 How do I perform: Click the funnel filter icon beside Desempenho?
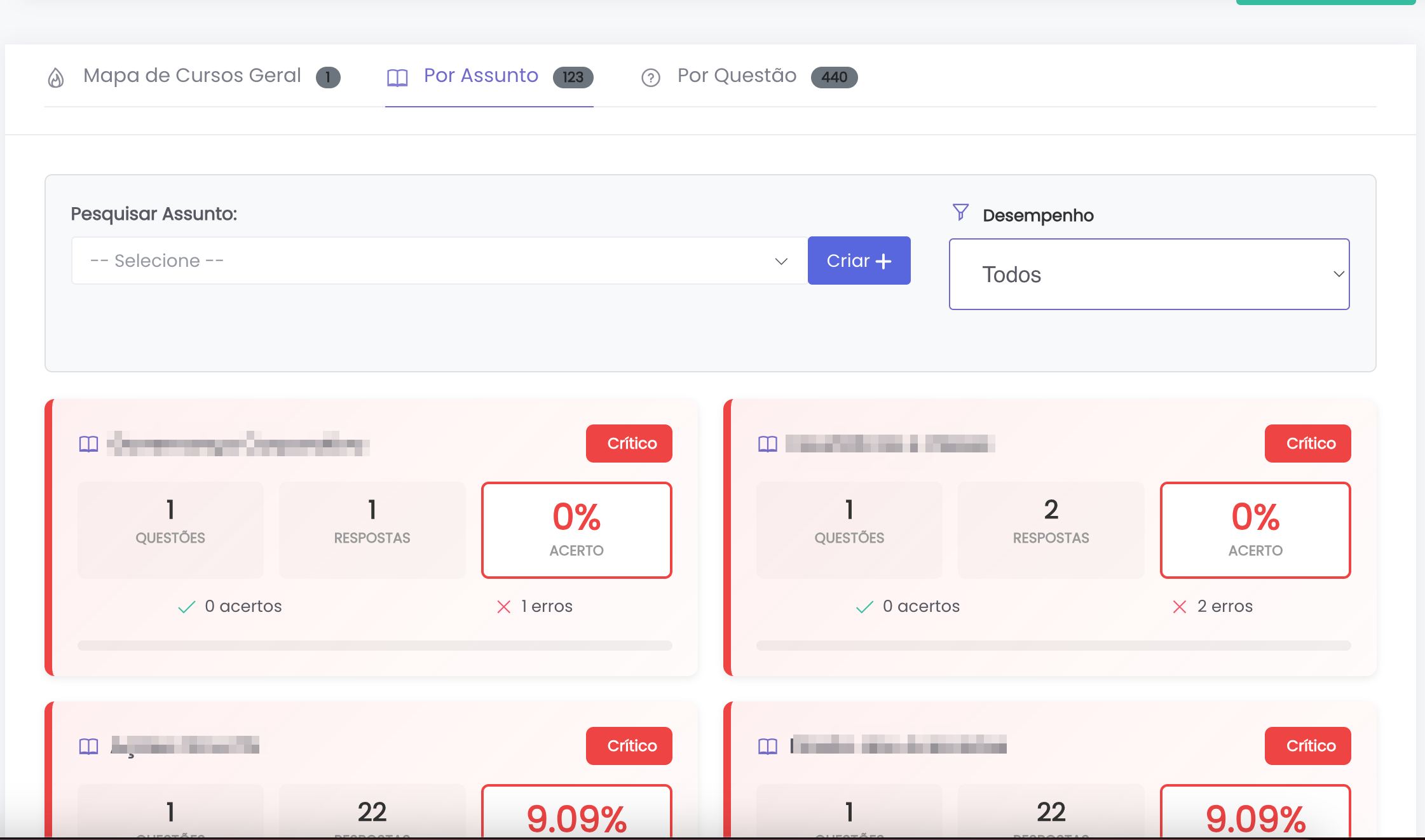(x=960, y=212)
